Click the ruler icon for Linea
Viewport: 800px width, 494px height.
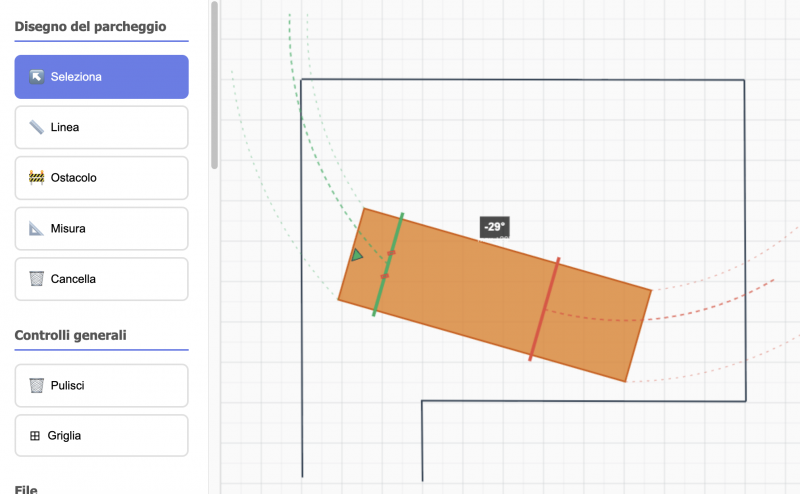pos(36,128)
